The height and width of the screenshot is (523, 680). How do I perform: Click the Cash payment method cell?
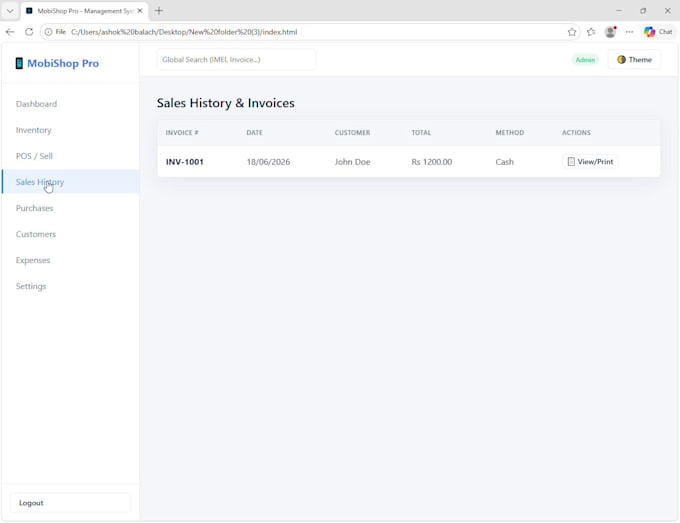[x=505, y=162]
